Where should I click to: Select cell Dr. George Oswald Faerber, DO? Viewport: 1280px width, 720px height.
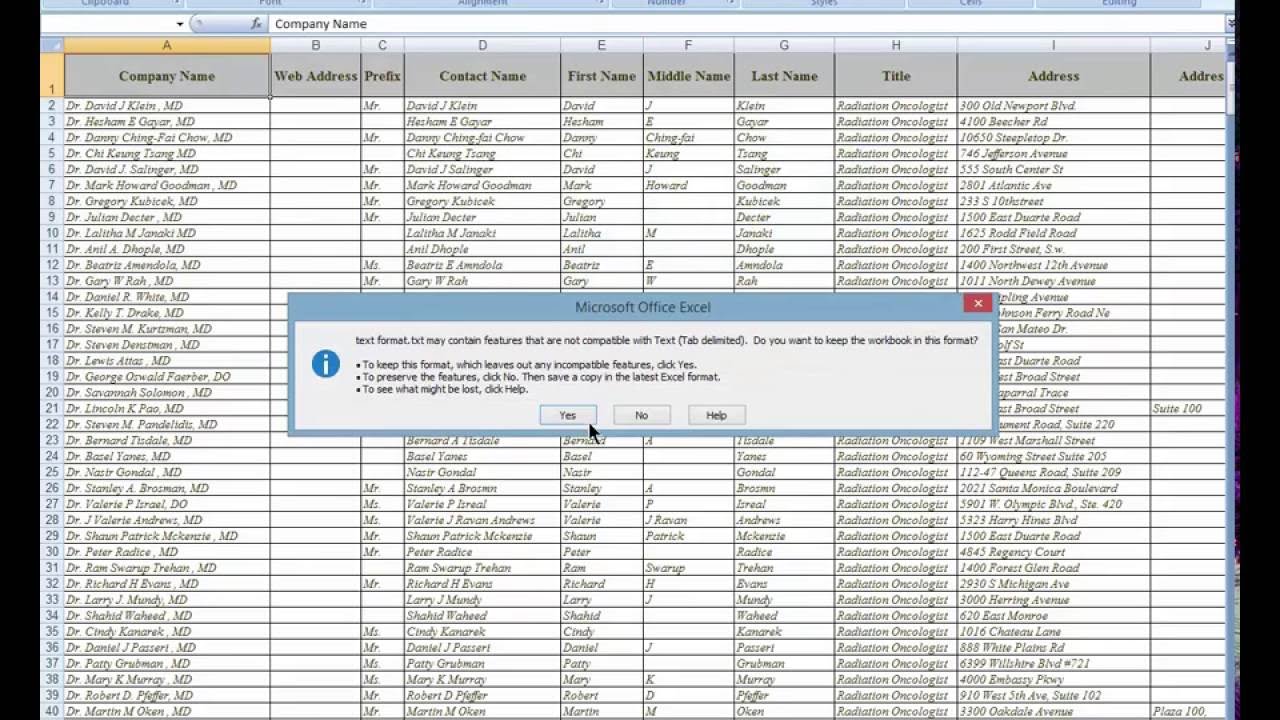[x=167, y=376]
